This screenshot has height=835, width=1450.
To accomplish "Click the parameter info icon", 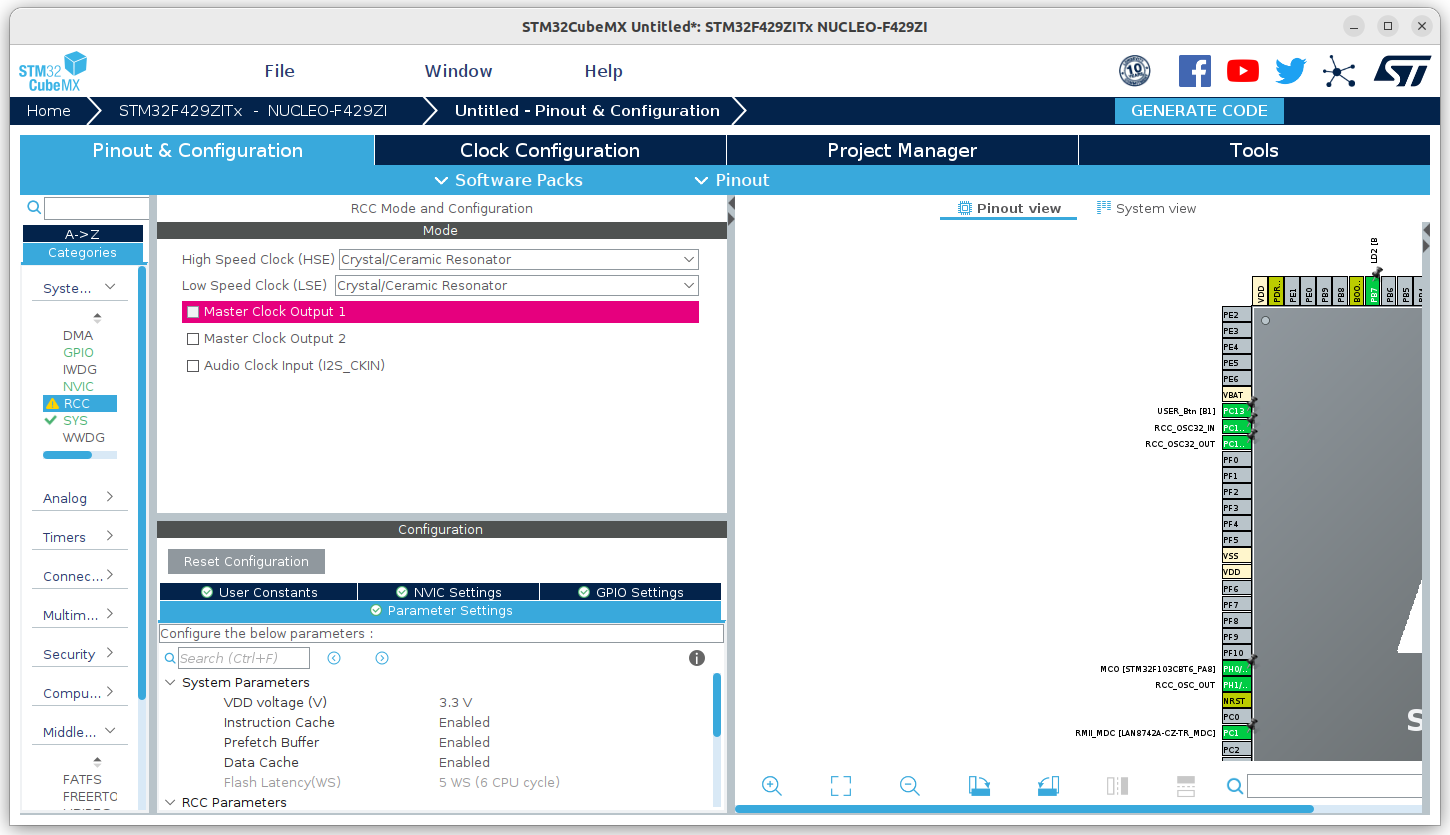I will (697, 658).
